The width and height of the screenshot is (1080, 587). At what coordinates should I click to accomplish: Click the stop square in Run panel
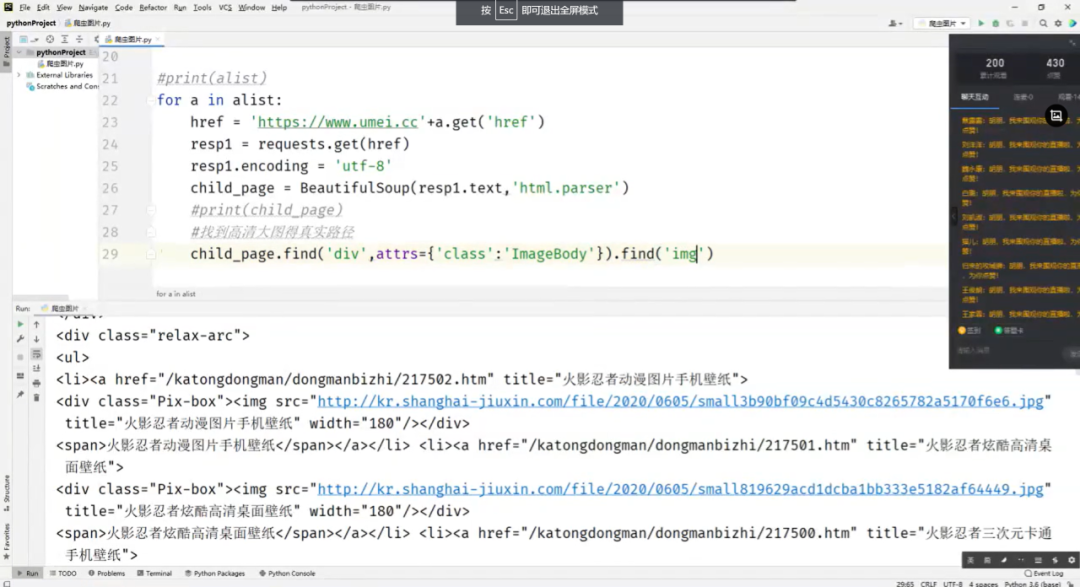pyautogui.click(x=20, y=357)
